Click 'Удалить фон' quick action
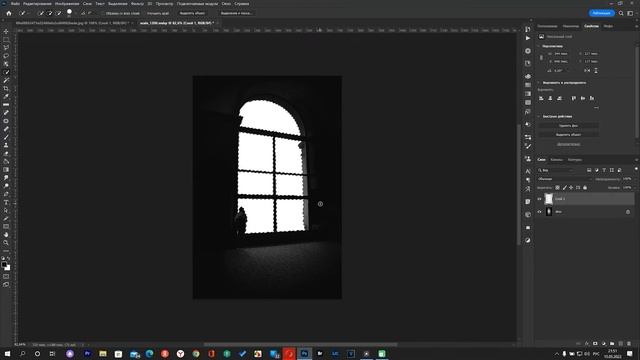Viewport: 640px width, 360px height. 569,126
